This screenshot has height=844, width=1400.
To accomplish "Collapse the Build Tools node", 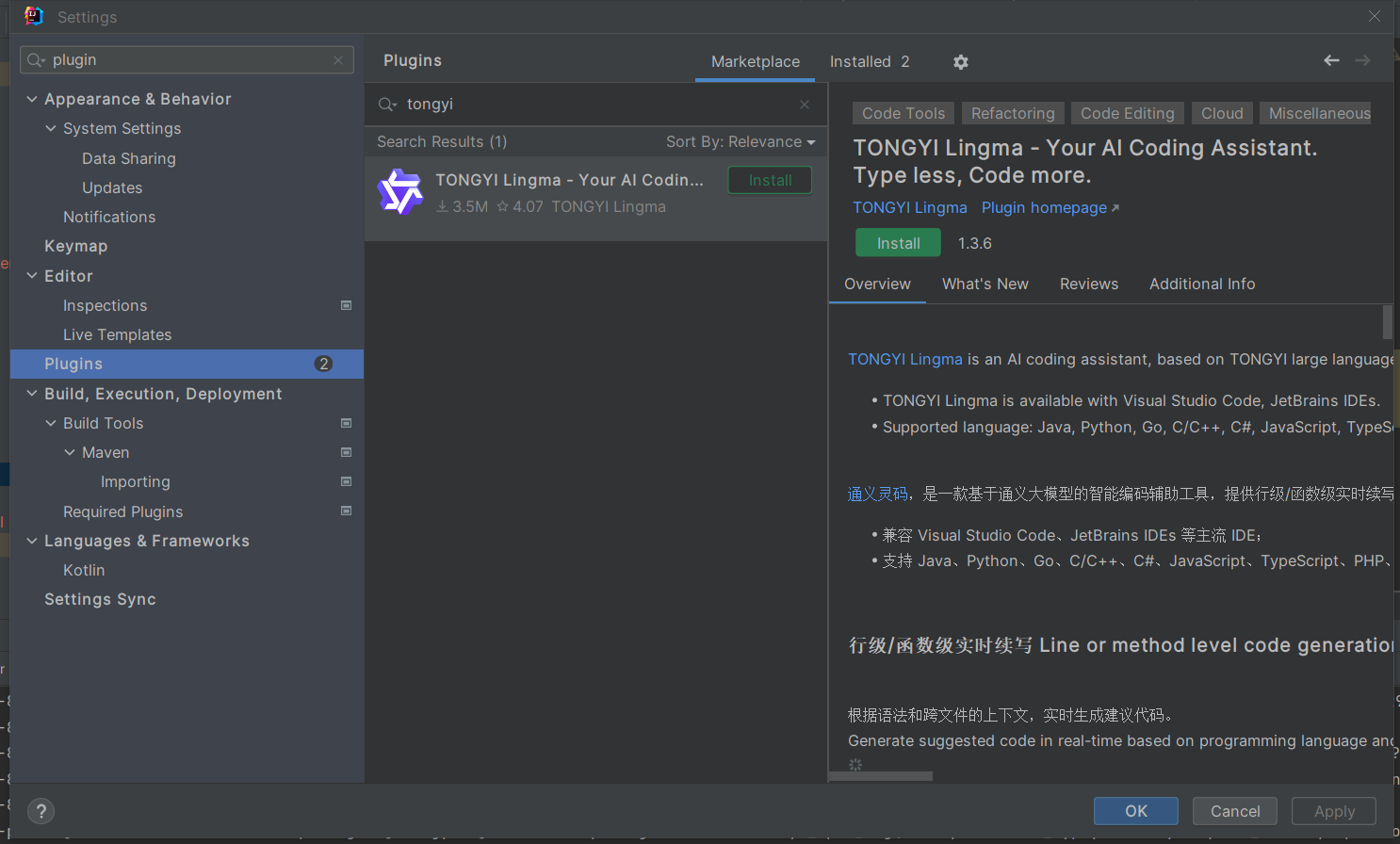I will pos(51,423).
